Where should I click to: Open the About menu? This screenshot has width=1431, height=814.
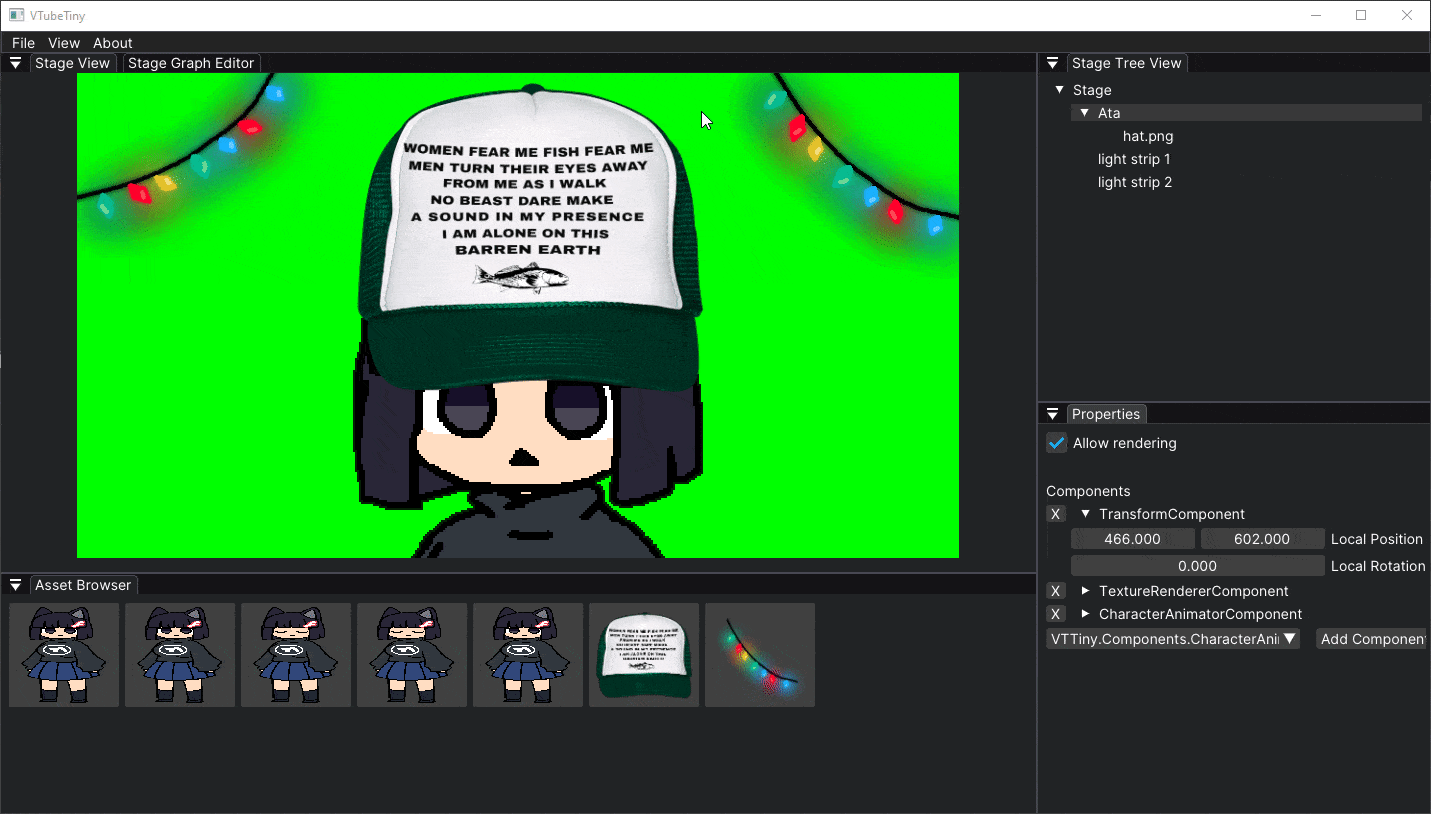point(113,43)
